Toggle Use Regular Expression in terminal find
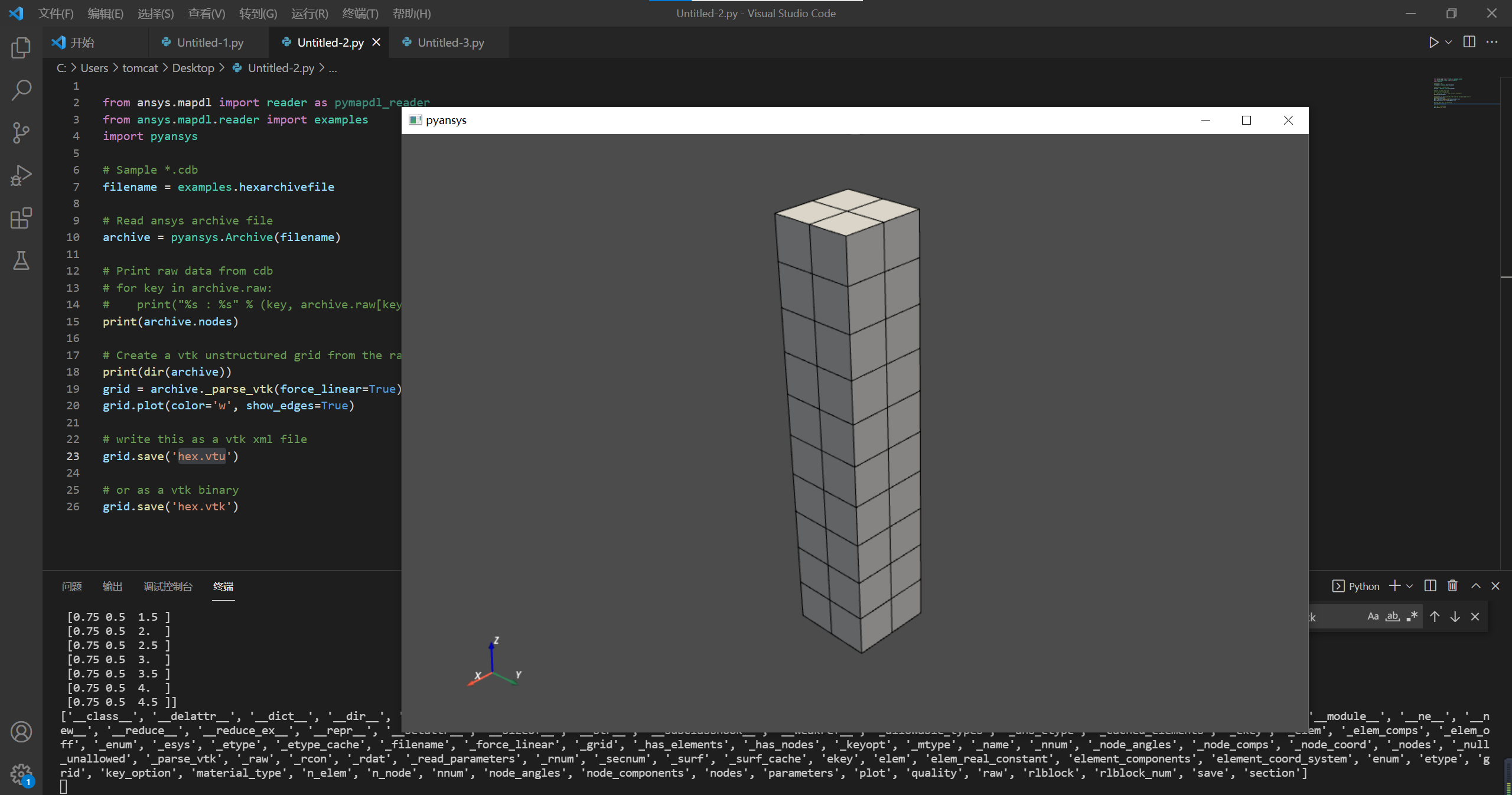The height and width of the screenshot is (795, 1512). (1412, 617)
